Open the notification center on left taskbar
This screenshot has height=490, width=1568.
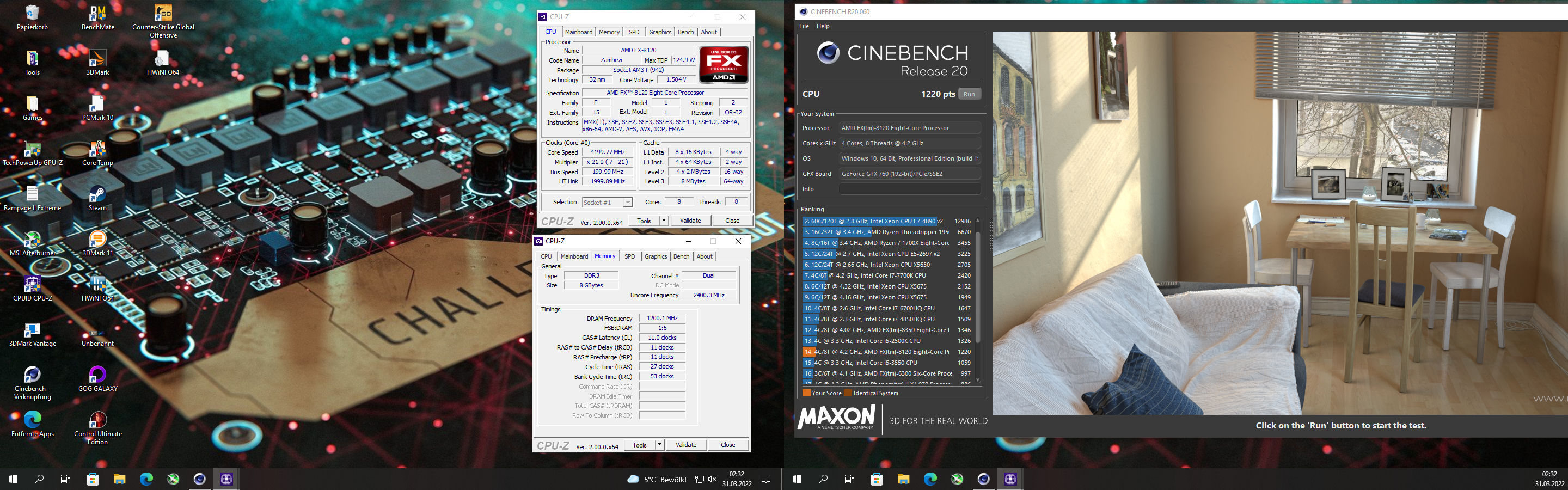pos(767,479)
